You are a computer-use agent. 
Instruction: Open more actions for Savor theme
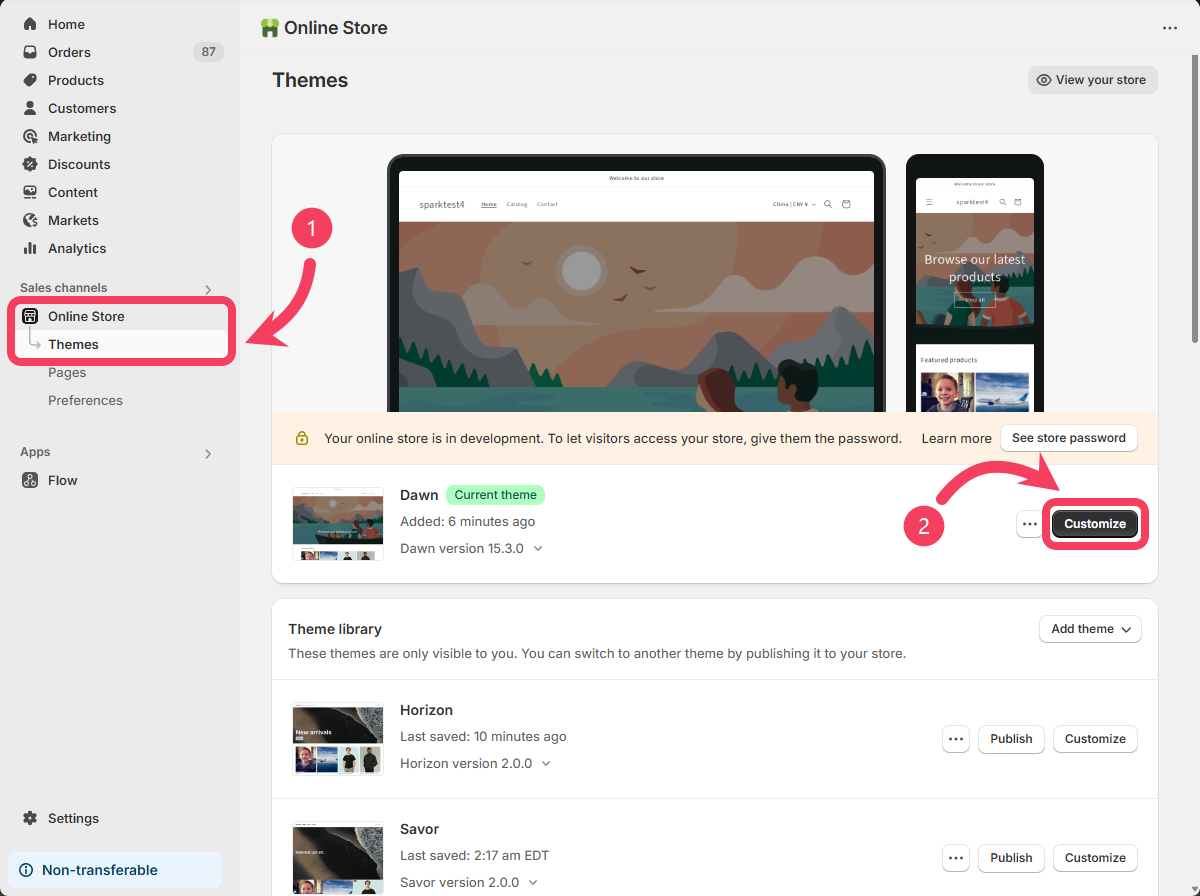click(x=956, y=858)
